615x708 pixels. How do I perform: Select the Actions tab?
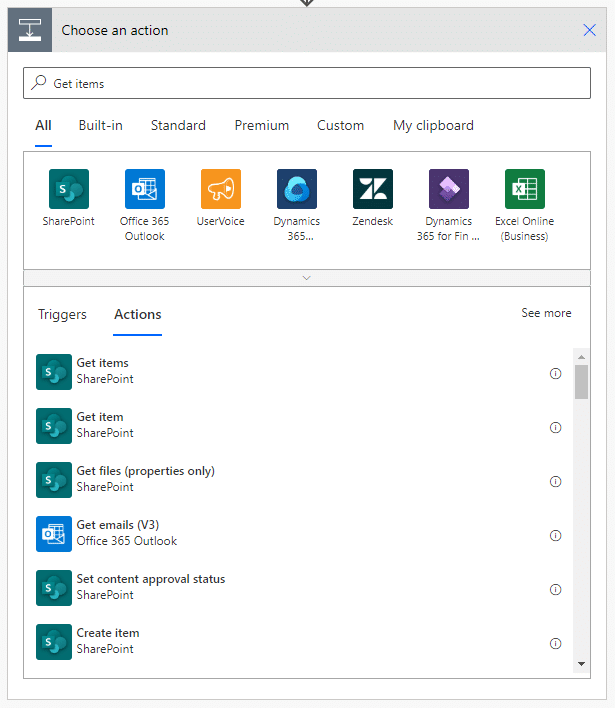point(138,314)
